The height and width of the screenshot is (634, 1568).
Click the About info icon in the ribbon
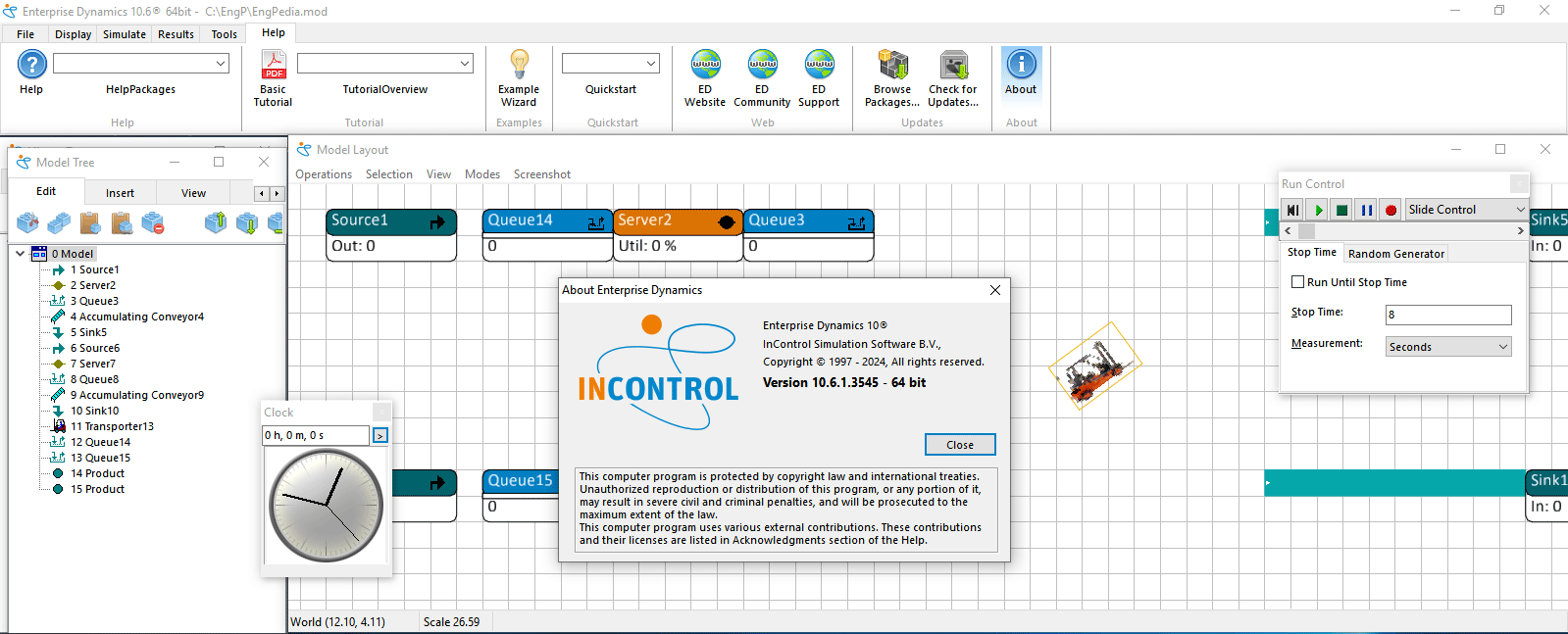click(x=1021, y=65)
